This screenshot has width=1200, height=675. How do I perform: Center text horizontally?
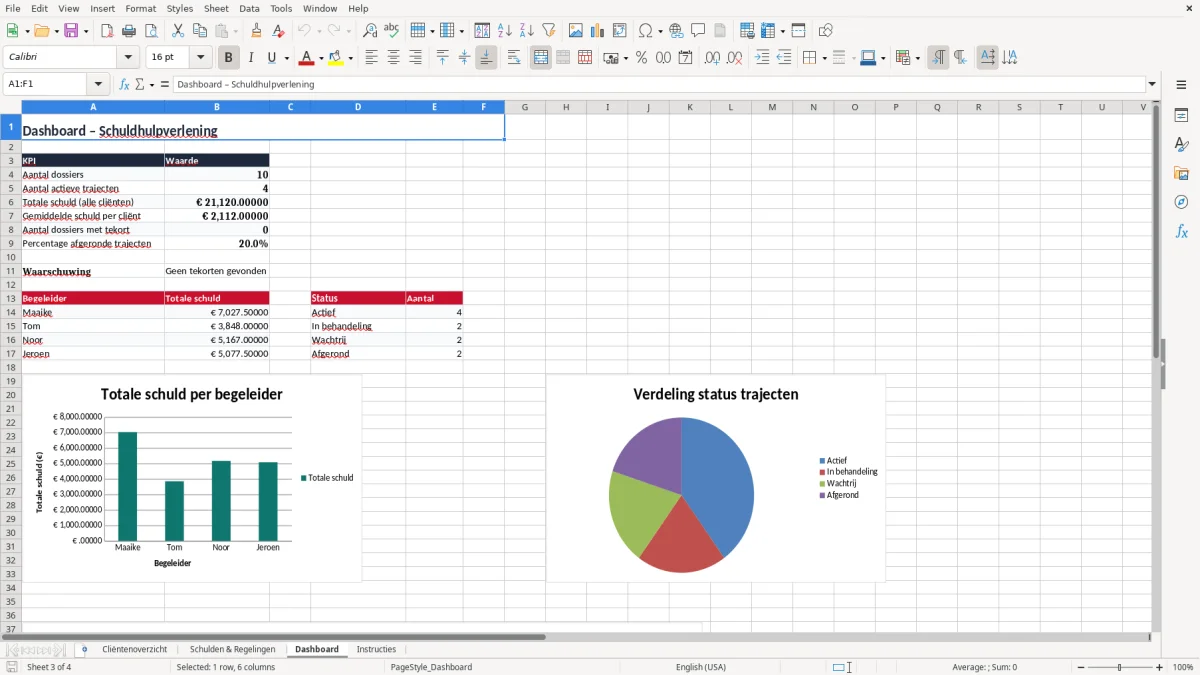[x=393, y=58]
